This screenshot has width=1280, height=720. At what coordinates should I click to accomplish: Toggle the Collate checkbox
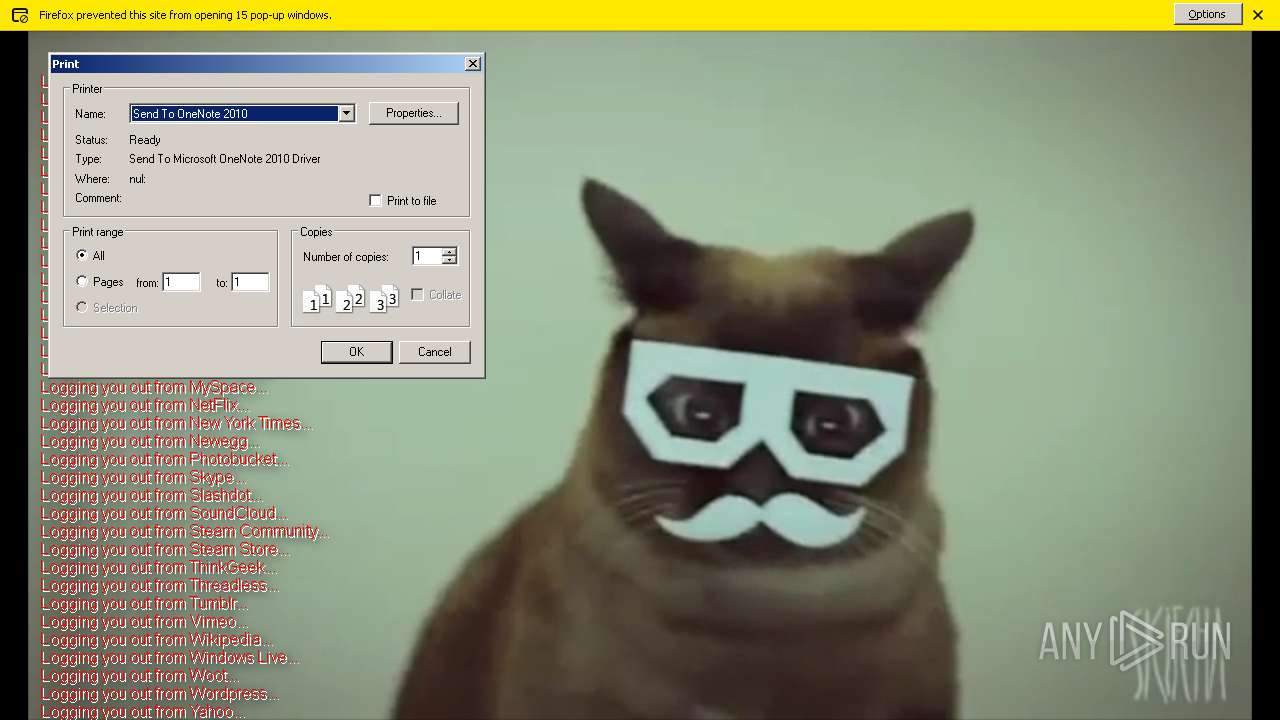click(417, 294)
